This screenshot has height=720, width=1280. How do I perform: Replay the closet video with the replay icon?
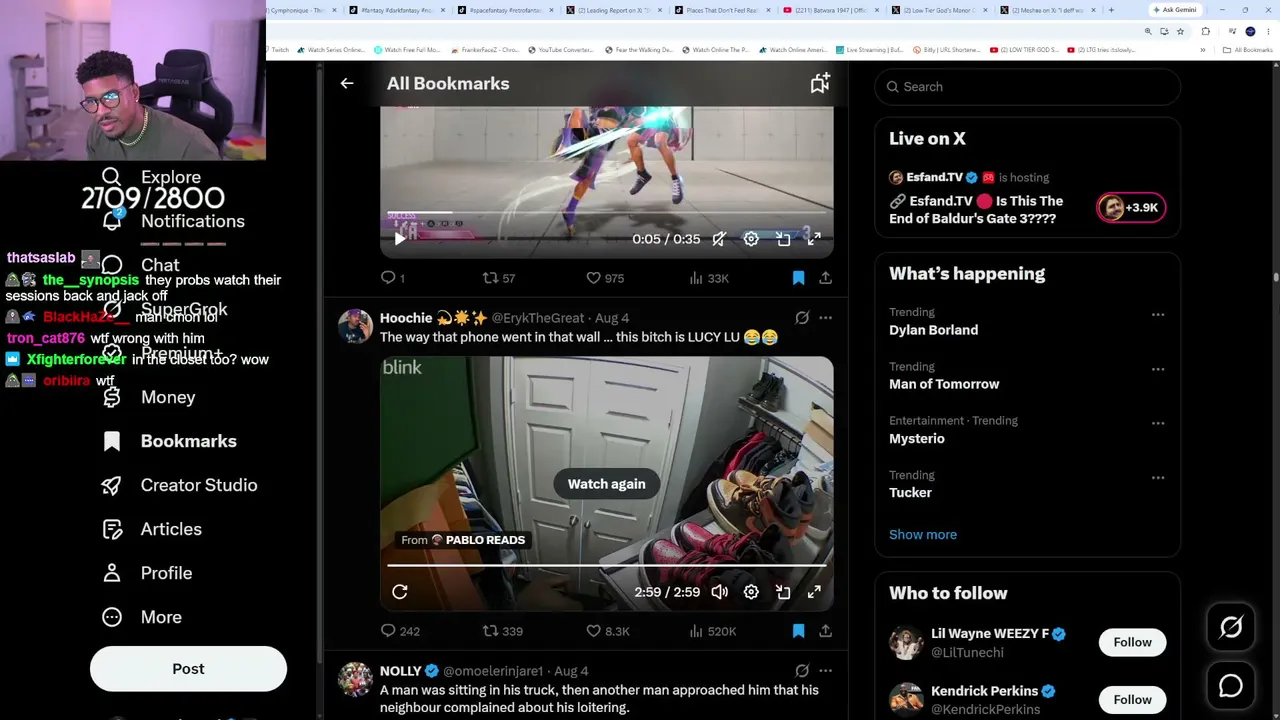tap(400, 592)
